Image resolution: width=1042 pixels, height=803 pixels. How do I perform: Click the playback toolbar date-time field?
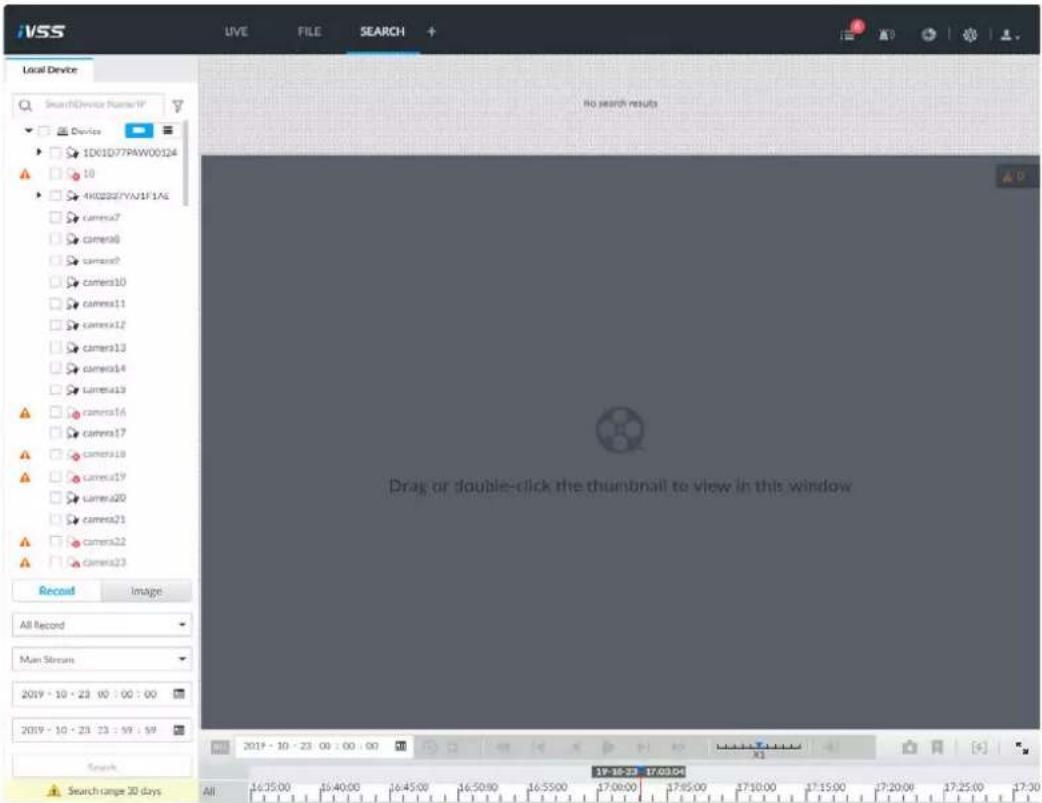tap(324, 746)
